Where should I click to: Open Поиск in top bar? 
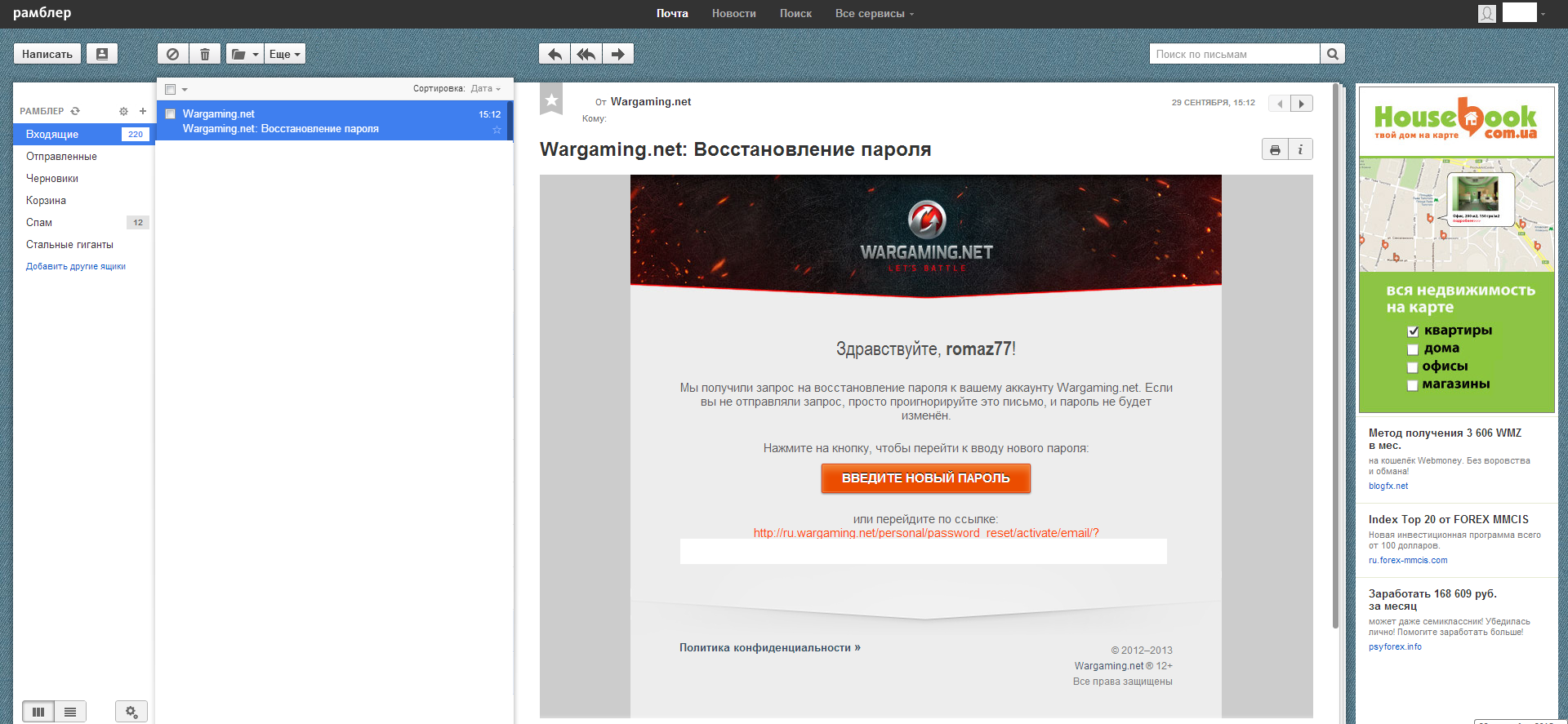pyautogui.click(x=795, y=13)
